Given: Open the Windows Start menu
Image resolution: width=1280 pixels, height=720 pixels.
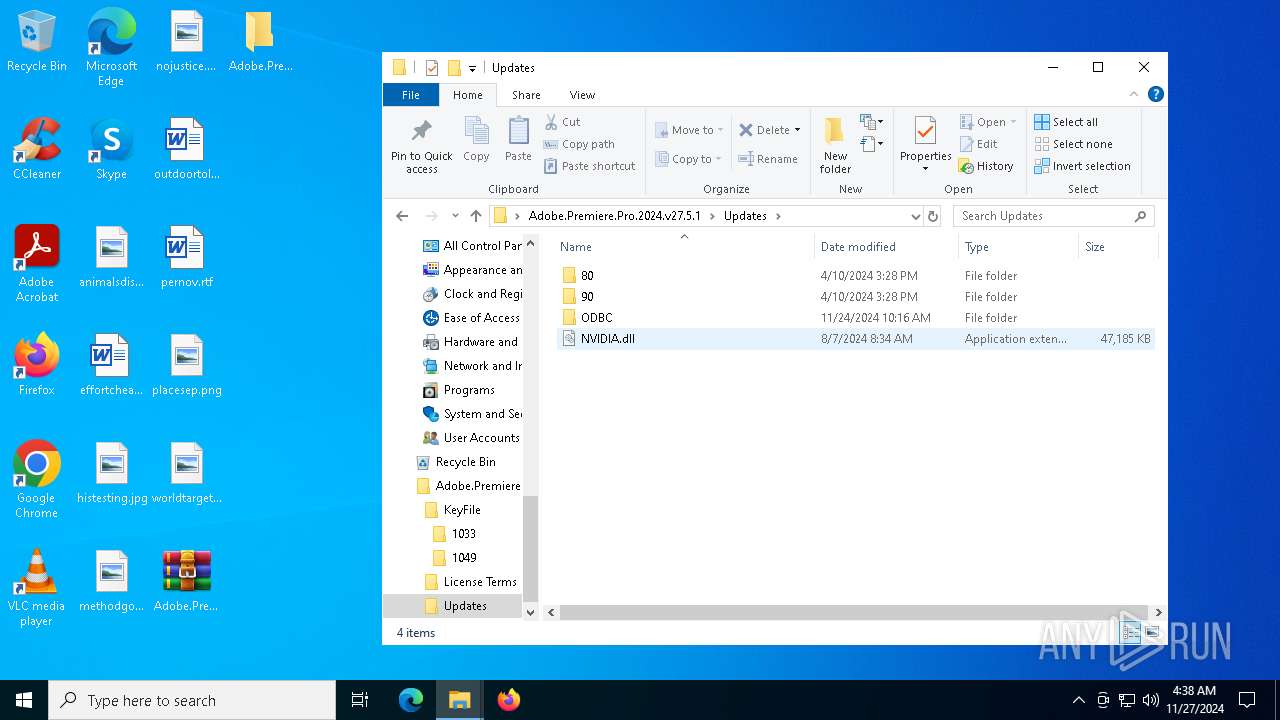Looking at the screenshot, I should [x=24, y=700].
